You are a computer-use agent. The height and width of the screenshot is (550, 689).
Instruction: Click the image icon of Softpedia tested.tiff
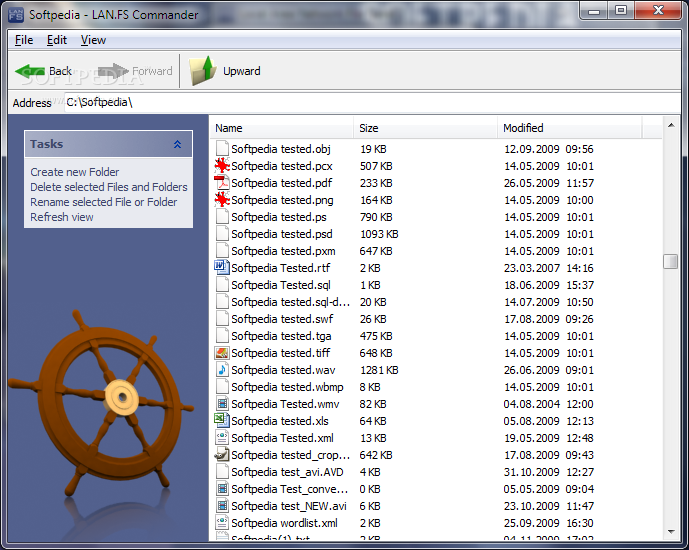[222, 353]
